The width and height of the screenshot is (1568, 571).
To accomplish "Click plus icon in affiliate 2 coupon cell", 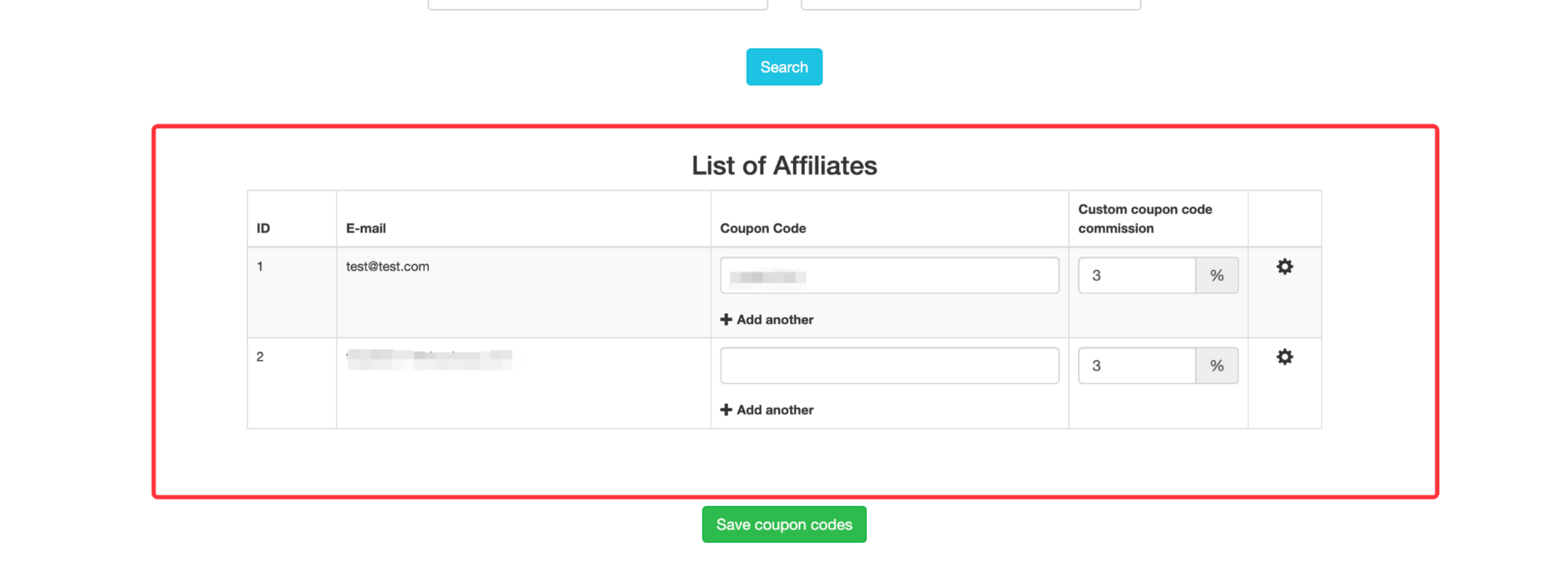I will 726,409.
